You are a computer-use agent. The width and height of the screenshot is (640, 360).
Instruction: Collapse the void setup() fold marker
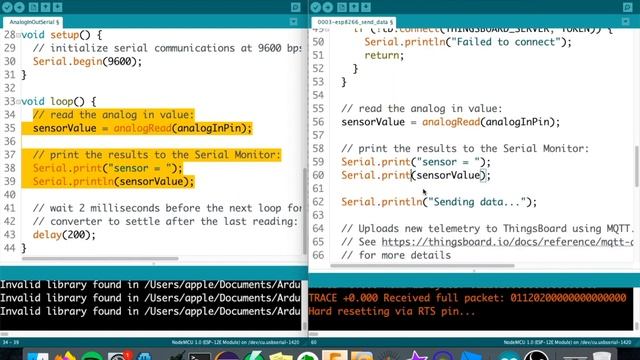18,36
